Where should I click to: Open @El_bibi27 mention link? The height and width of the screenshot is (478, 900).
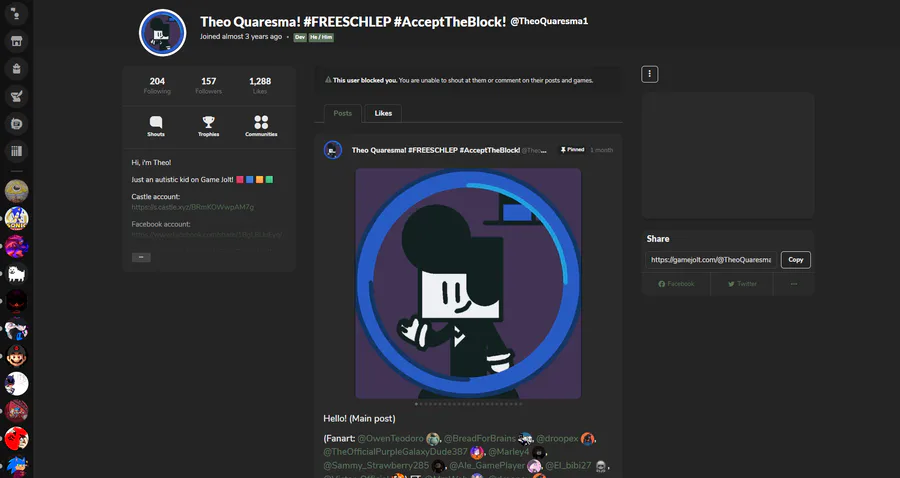click(568, 465)
